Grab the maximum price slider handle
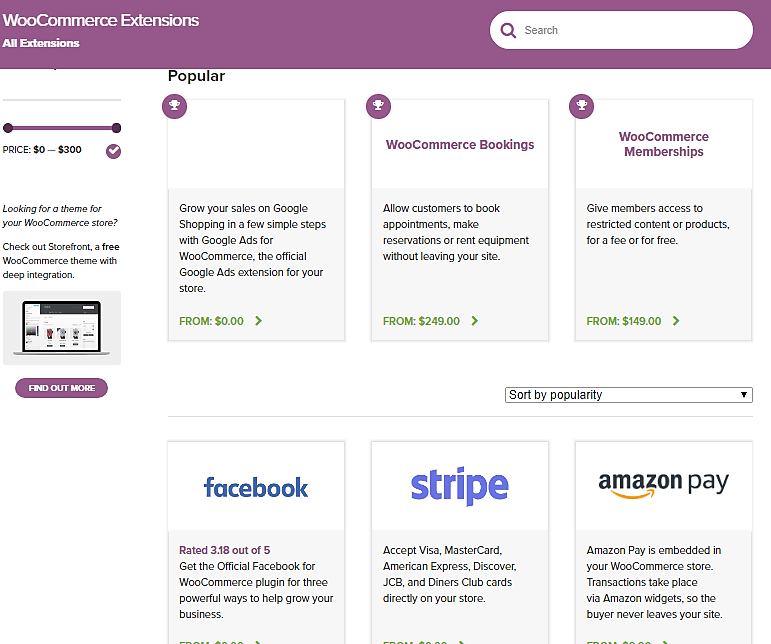Image resolution: width=771 pixels, height=644 pixels. (116, 128)
